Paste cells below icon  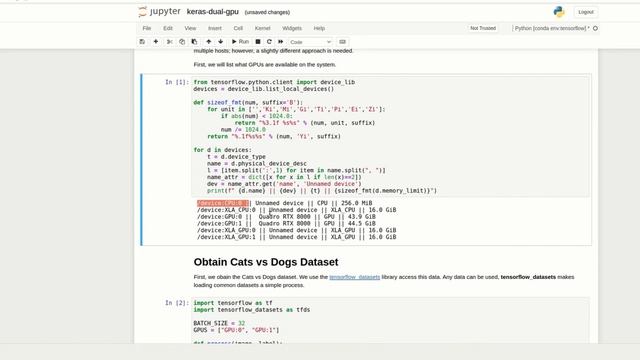tap(194, 42)
